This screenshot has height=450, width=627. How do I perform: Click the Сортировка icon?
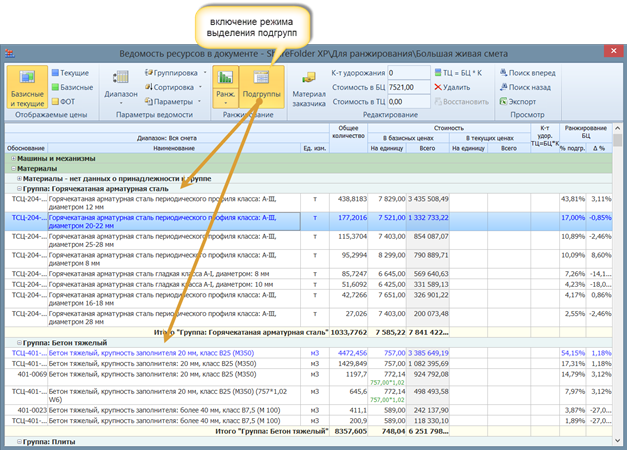click(x=149, y=87)
